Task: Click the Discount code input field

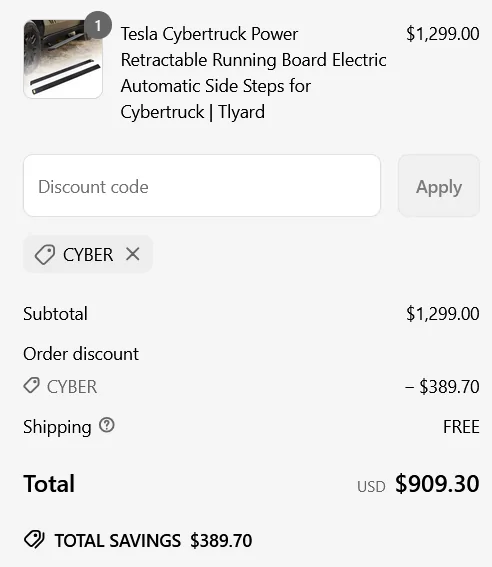Action: (x=202, y=186)
